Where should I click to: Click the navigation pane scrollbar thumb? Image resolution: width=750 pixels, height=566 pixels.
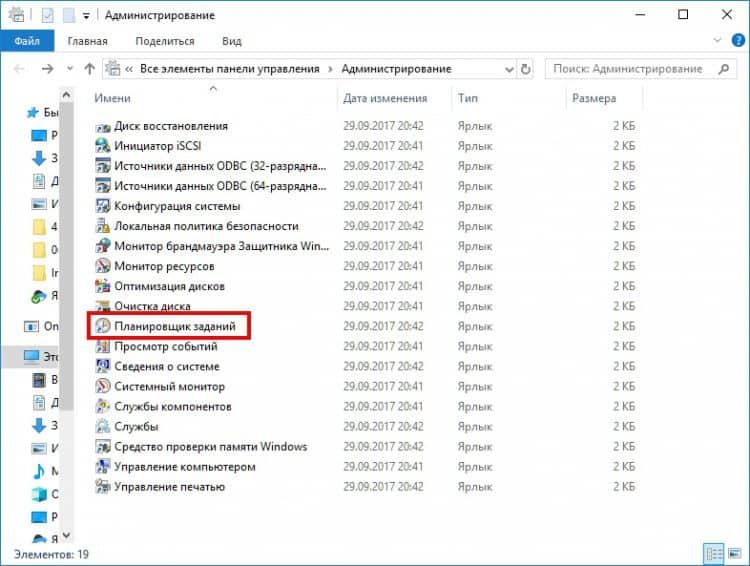66,256
